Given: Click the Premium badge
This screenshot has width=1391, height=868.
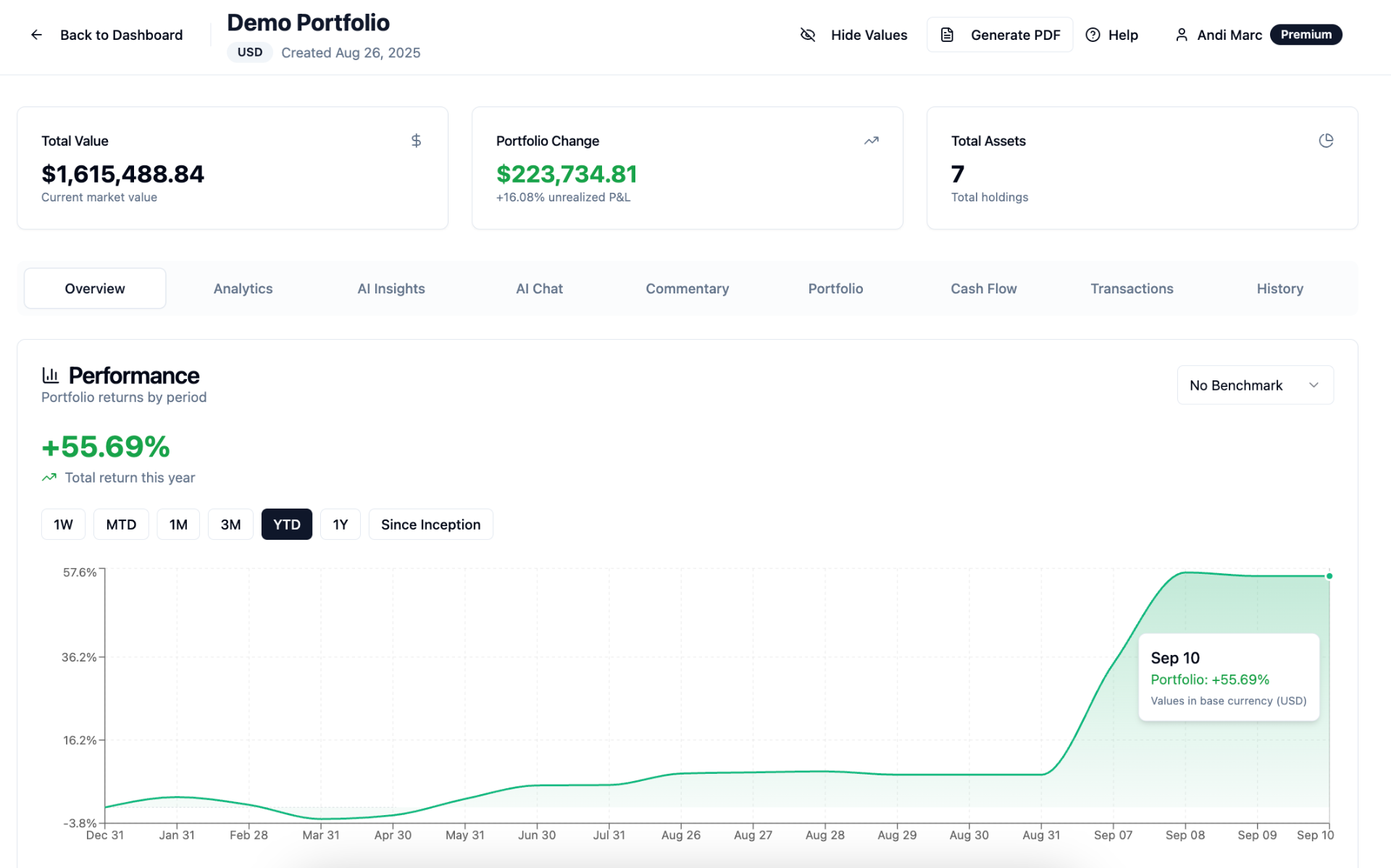Looking at the screenshot, I should [1306, 35].
